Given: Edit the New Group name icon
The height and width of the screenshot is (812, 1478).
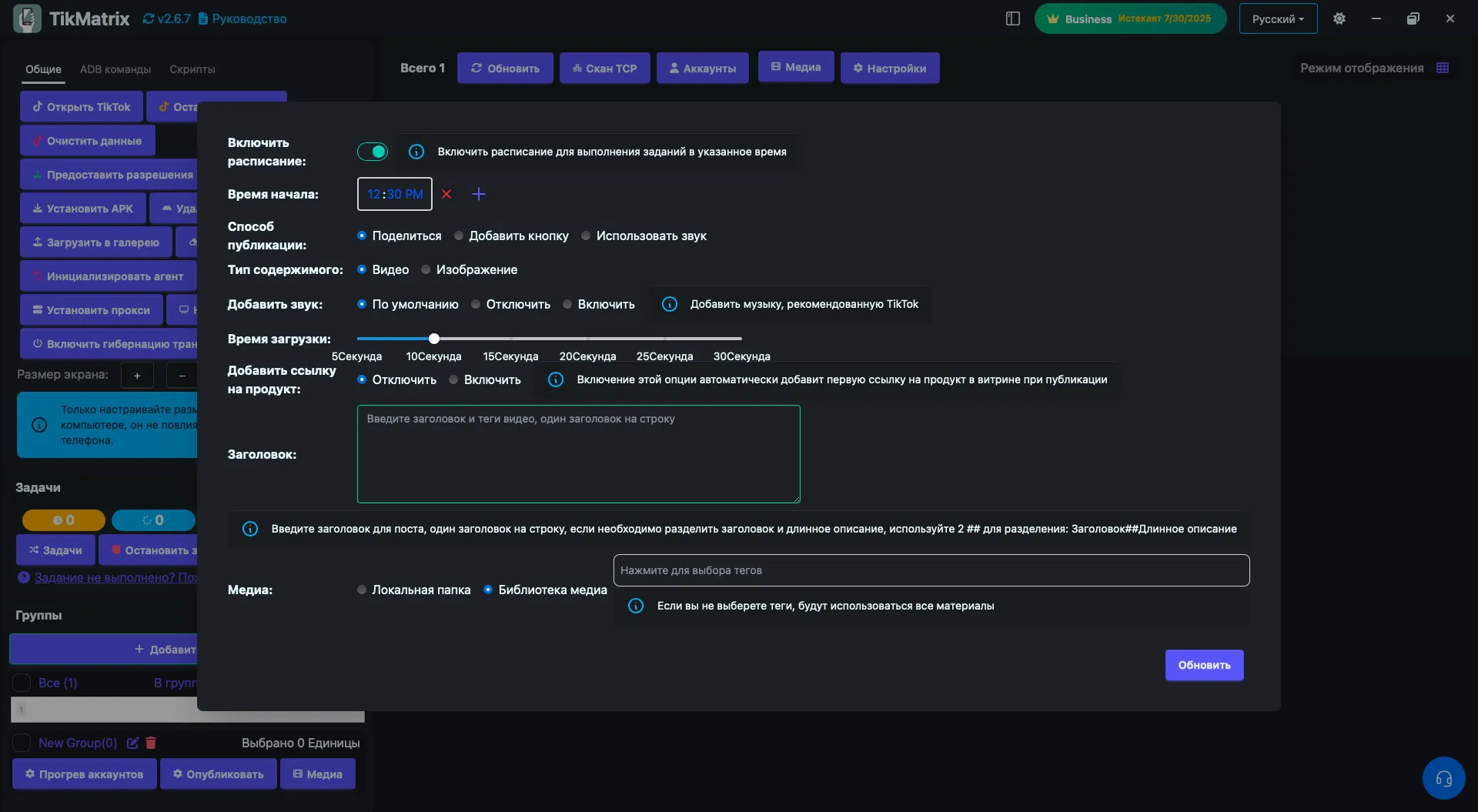Looking at the screenshot, I should [132, 743].
